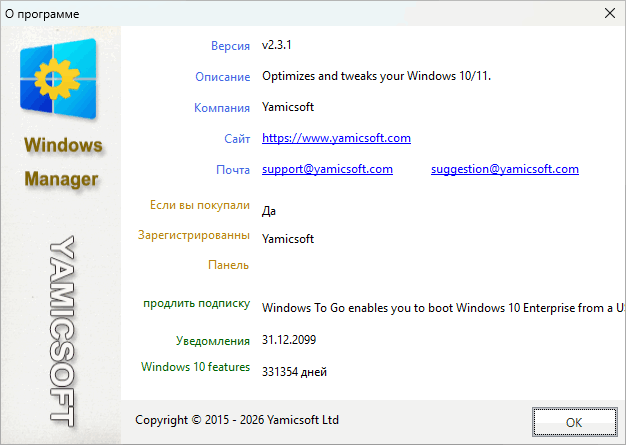This screenshot has width=626, height=445.
Task: Click the 'Windows To Go enables you' text
Action: (443, 308)
